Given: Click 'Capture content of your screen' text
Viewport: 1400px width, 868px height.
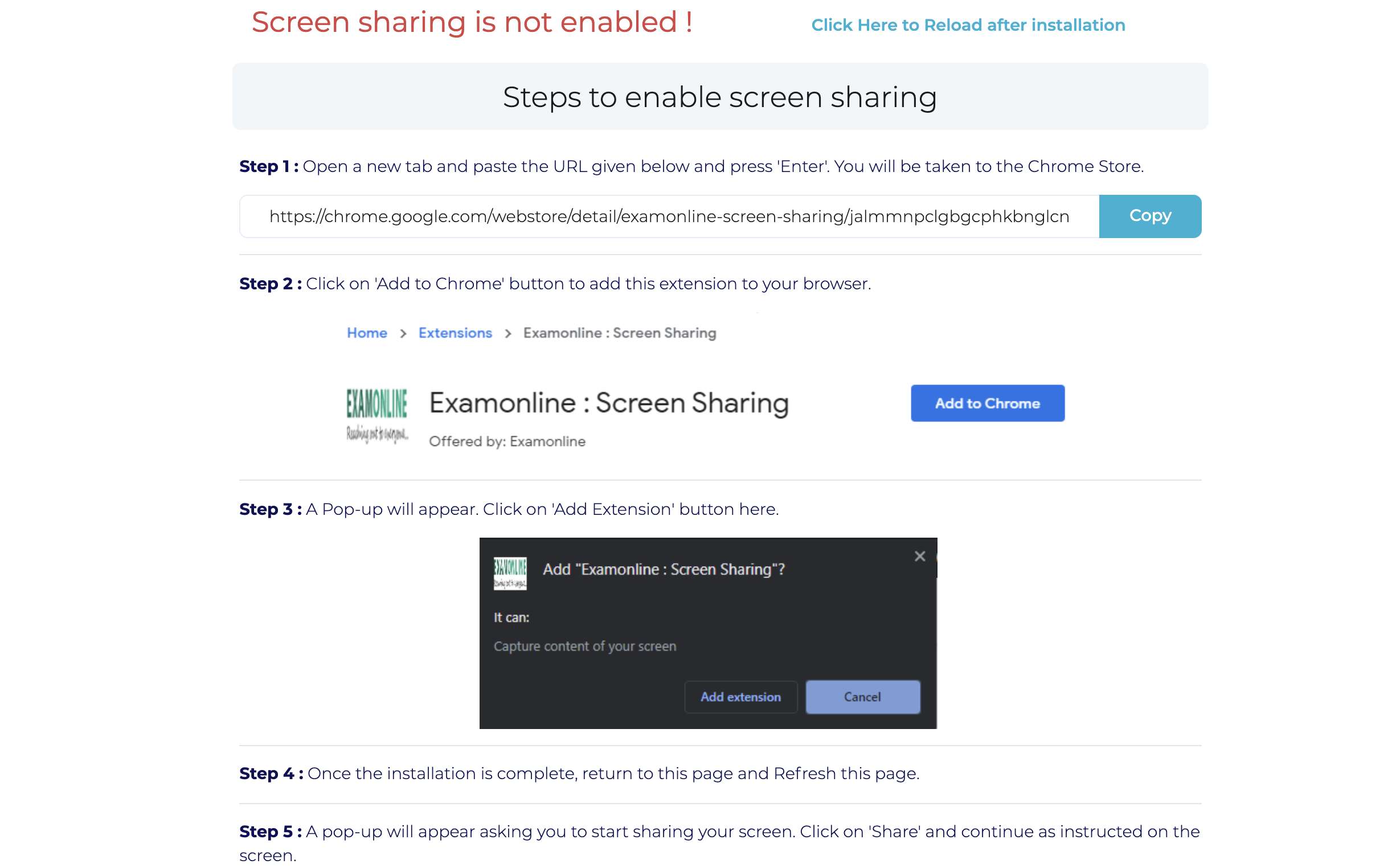Looking at the screenshot, I should click(x=585, y=646).
